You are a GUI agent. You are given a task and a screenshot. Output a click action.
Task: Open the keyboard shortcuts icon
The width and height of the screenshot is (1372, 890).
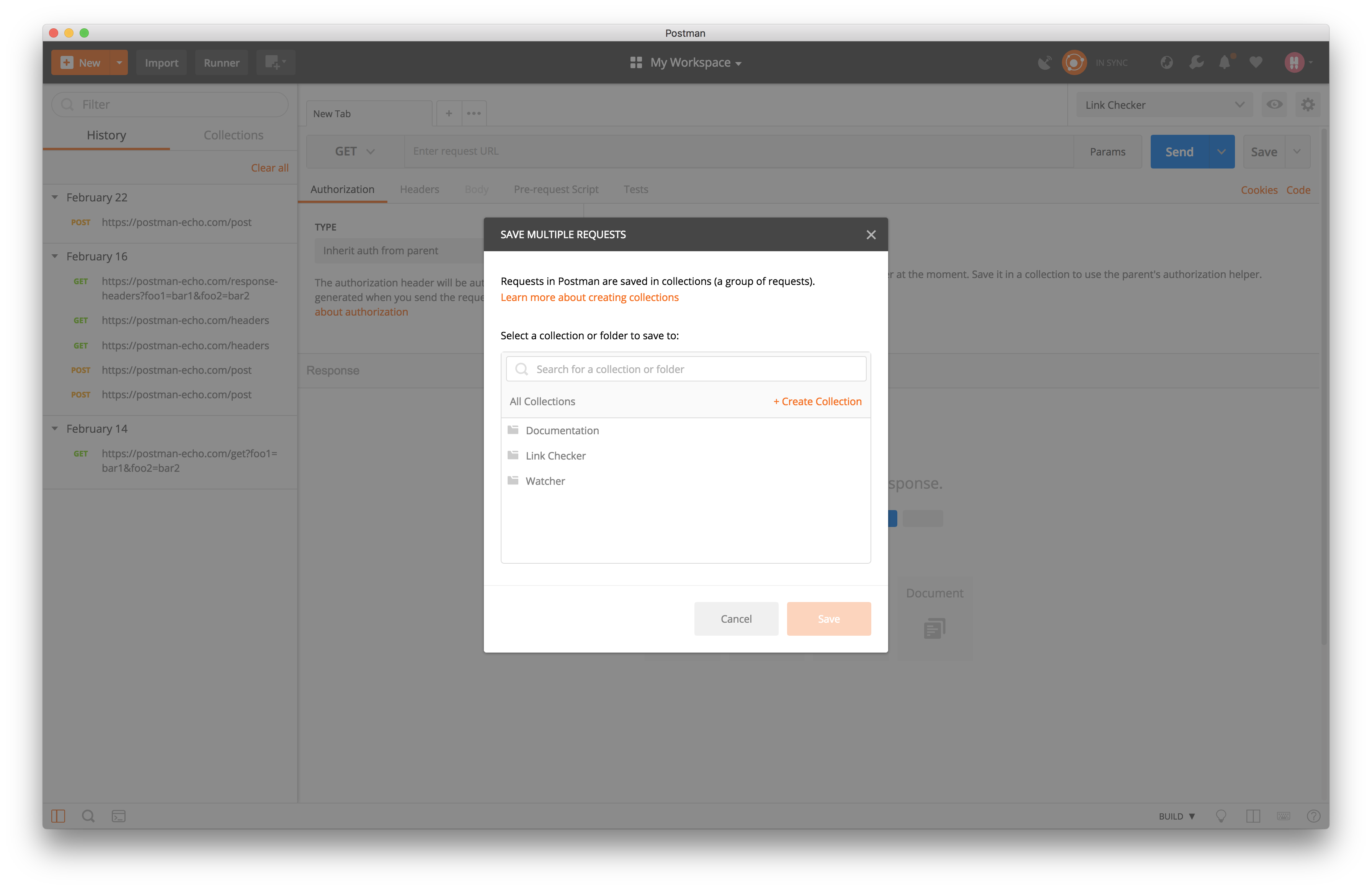1283,816
